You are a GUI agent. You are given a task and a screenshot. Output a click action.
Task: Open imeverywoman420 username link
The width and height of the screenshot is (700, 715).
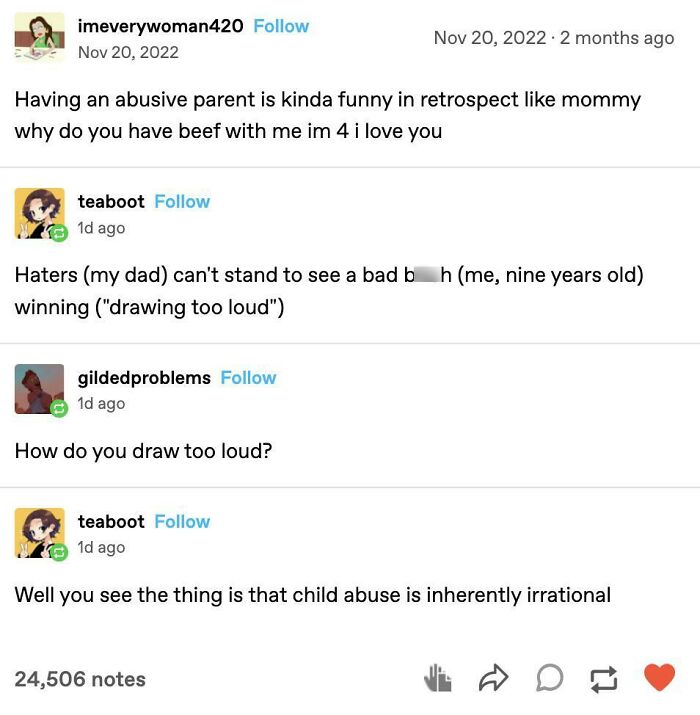(160, 26)
